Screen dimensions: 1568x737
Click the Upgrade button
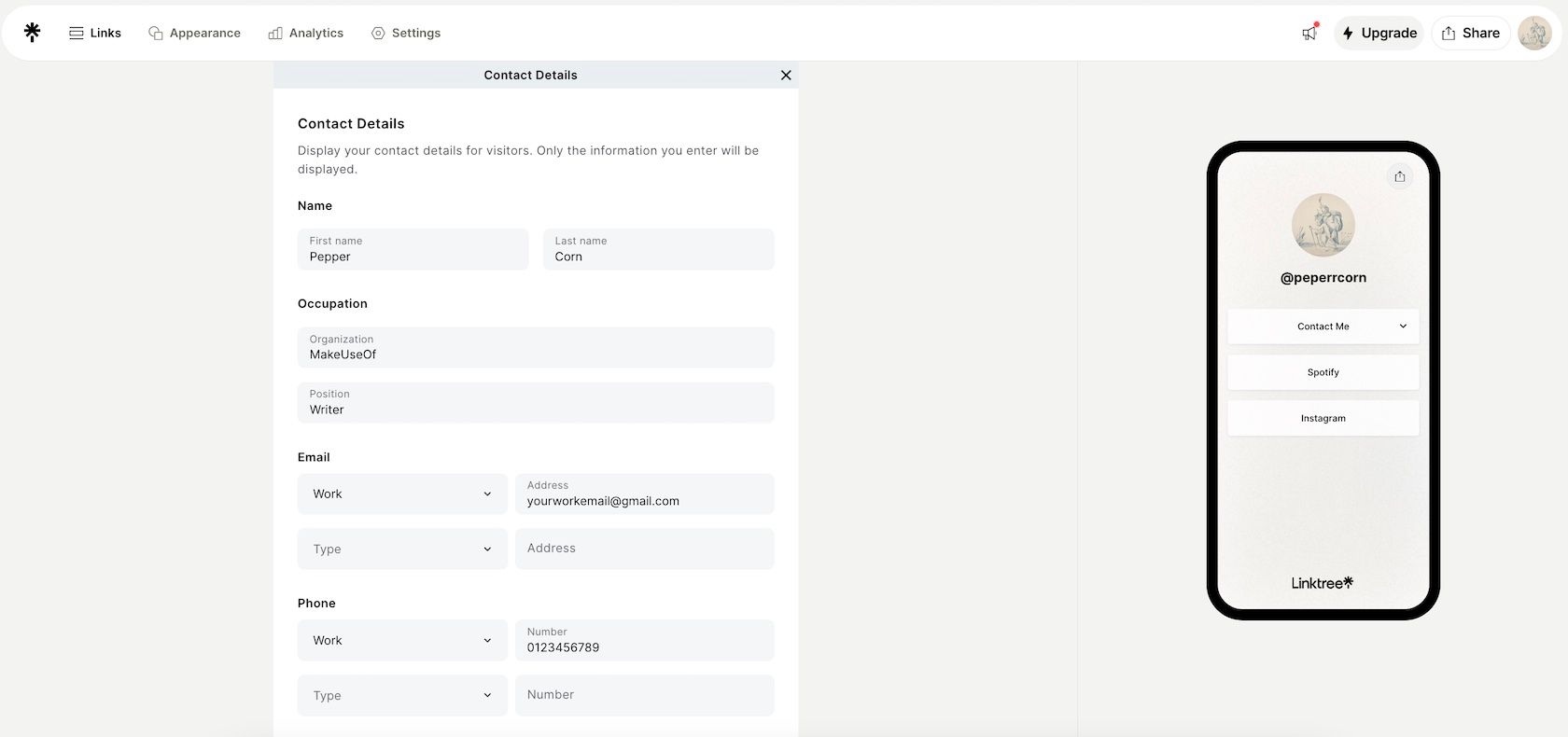1379,33
